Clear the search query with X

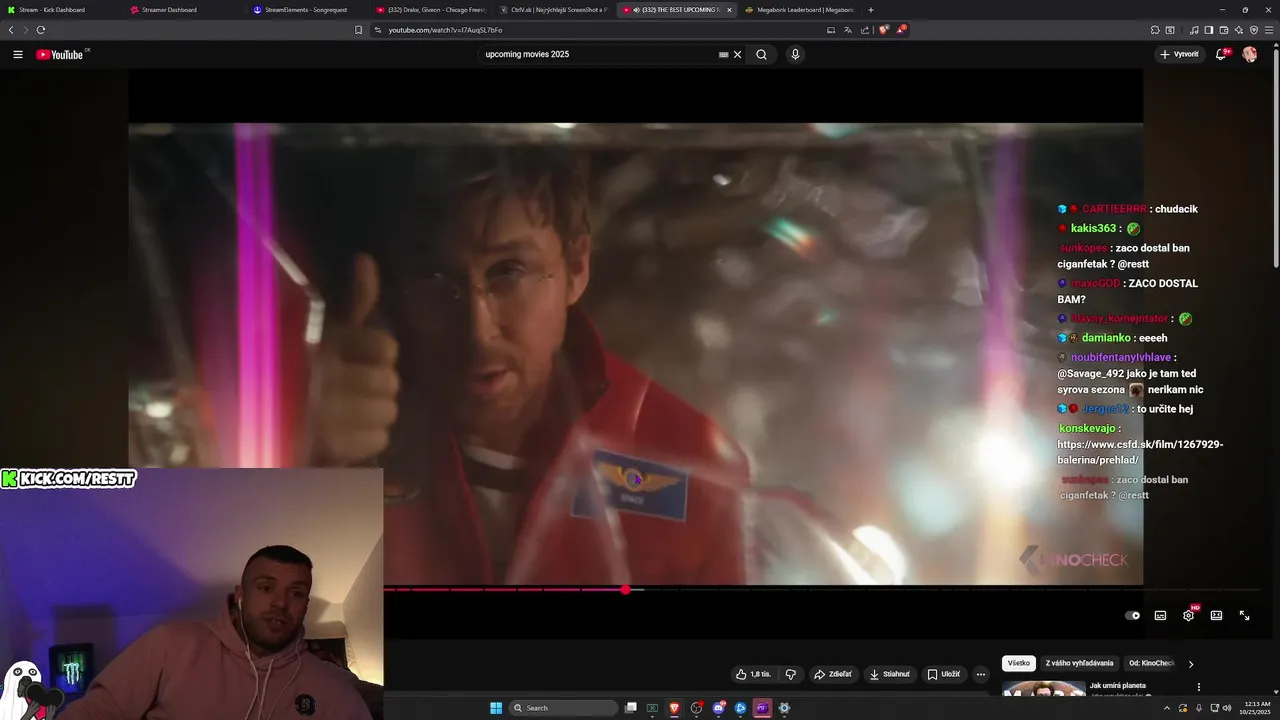pyautogui.click(x=738, y=55)
